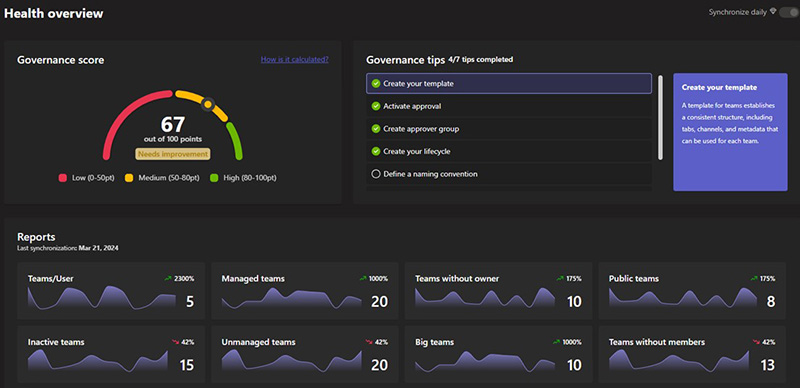Click the green checkmark for Create approver group

376,129
